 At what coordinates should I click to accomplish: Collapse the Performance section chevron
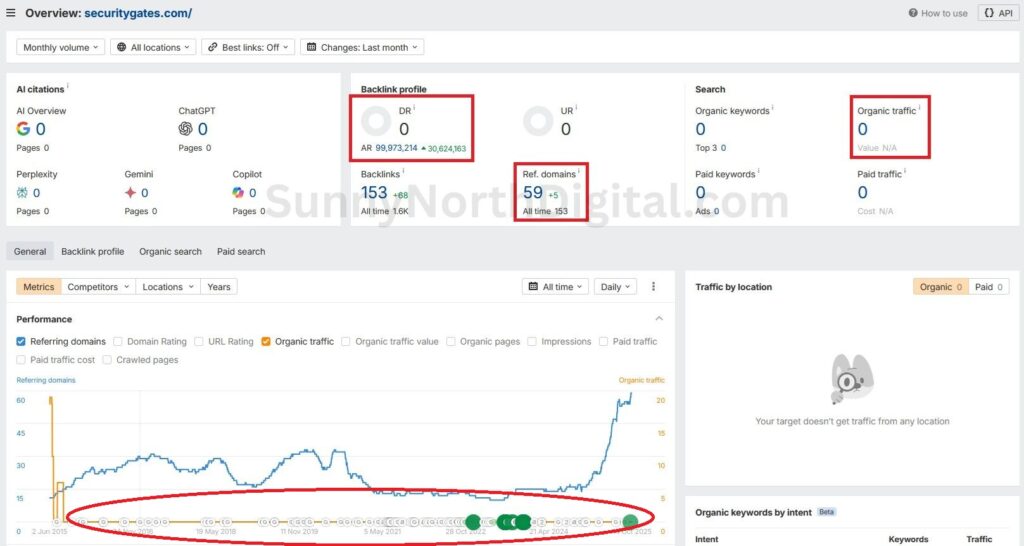click(x=659, y=319)
